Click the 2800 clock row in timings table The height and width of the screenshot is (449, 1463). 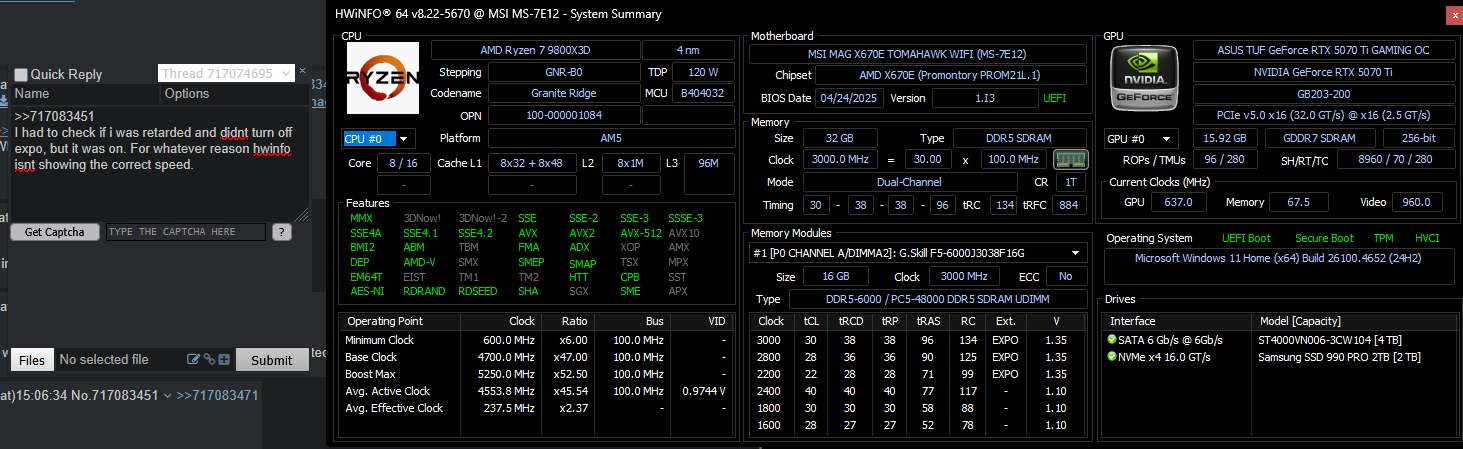(919, 357)
